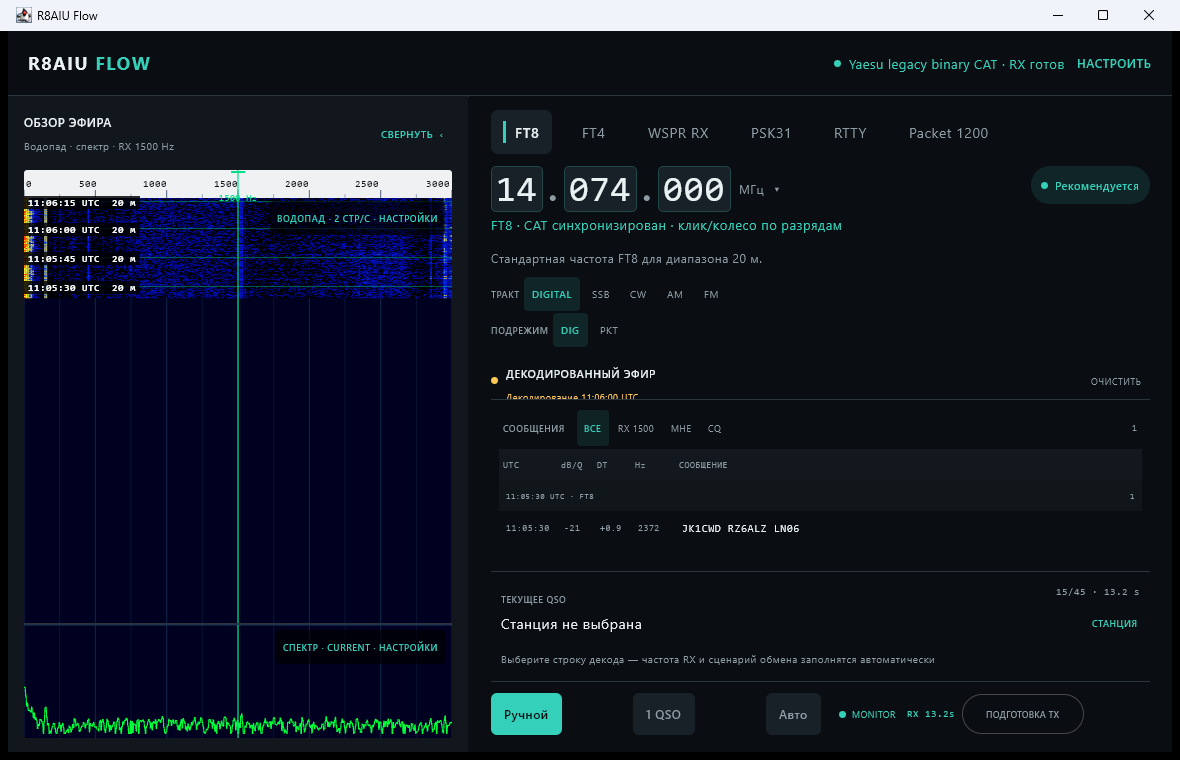
Task: Select PKT submode
Action: tap(609, 330)
